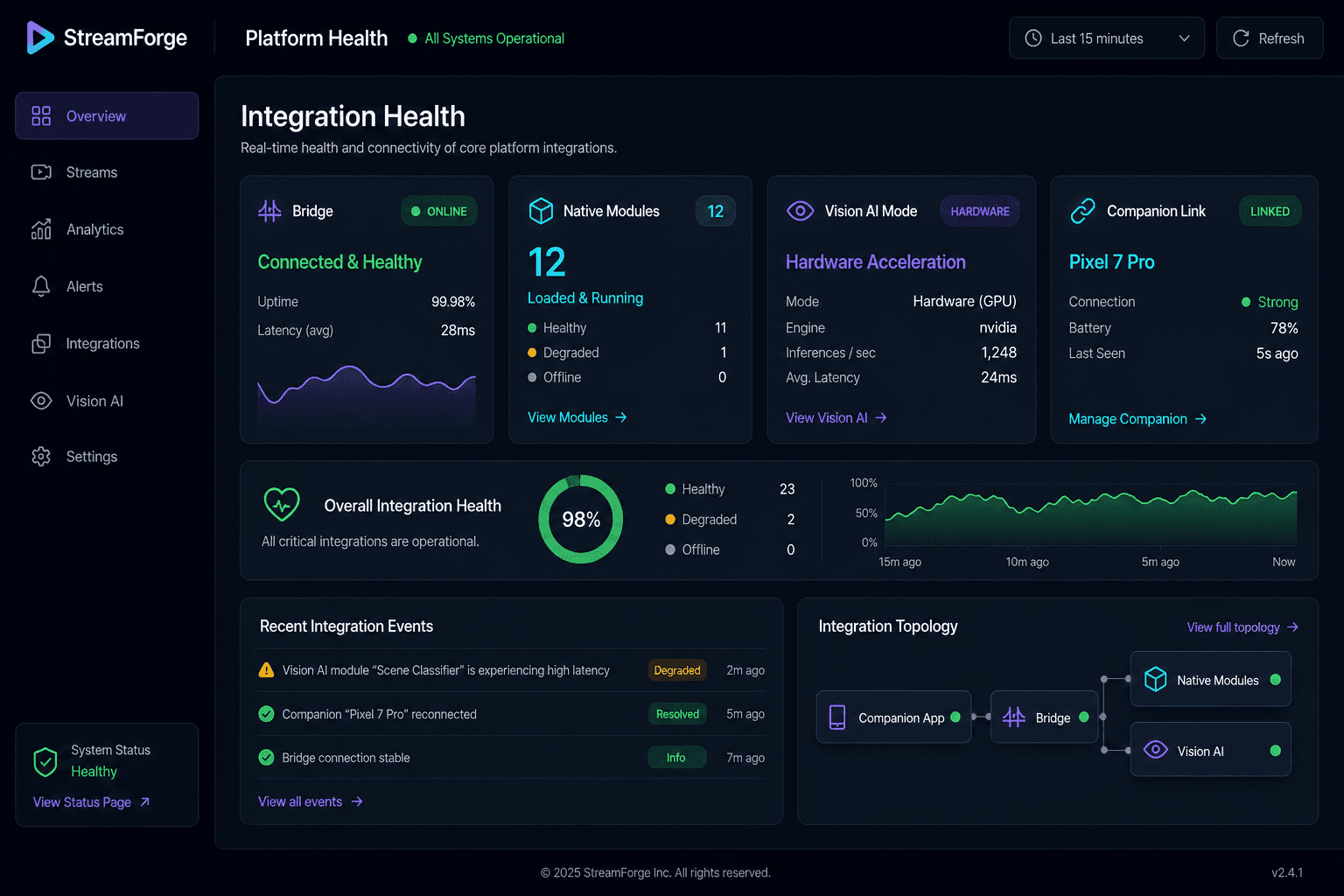Click the Alerts bell icon
This screenshot has width=1344, height=896.
pos(41,286)
